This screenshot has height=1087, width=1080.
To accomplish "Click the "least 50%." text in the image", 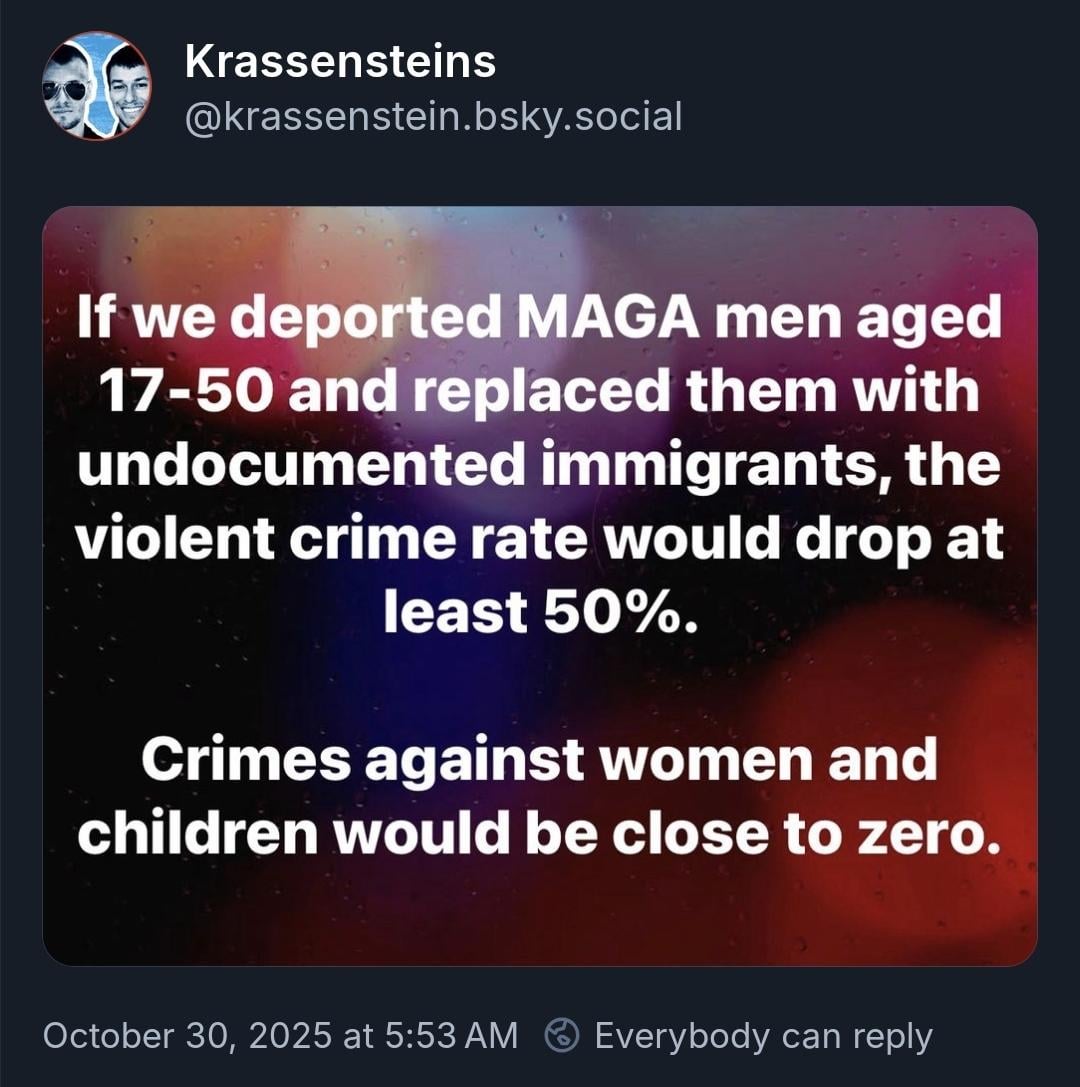I will [x=540, y=613].
